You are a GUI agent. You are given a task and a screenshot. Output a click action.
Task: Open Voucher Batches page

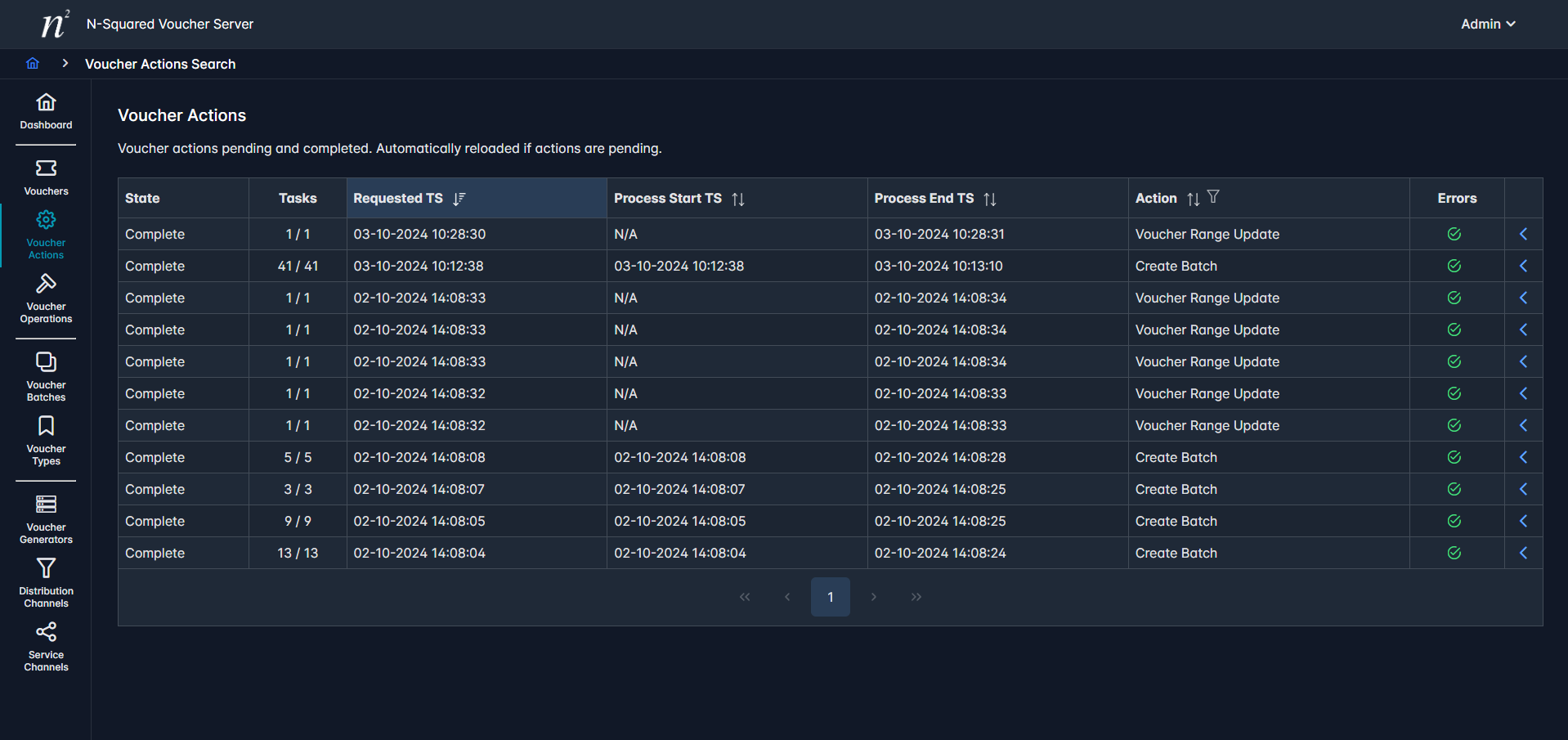click(46, 376)
